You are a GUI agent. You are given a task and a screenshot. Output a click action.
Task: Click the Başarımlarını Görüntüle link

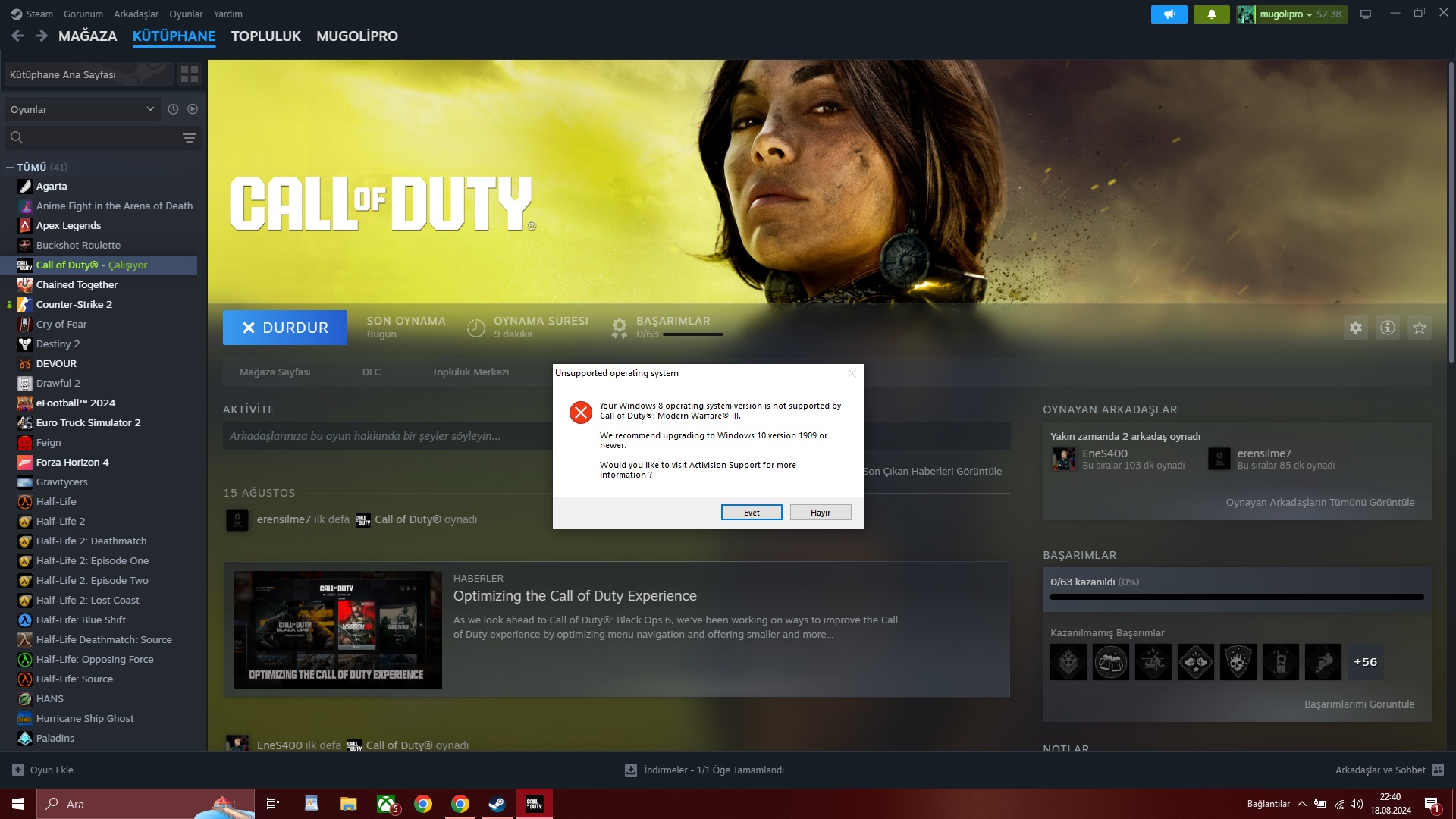[x=1360, y=704]
